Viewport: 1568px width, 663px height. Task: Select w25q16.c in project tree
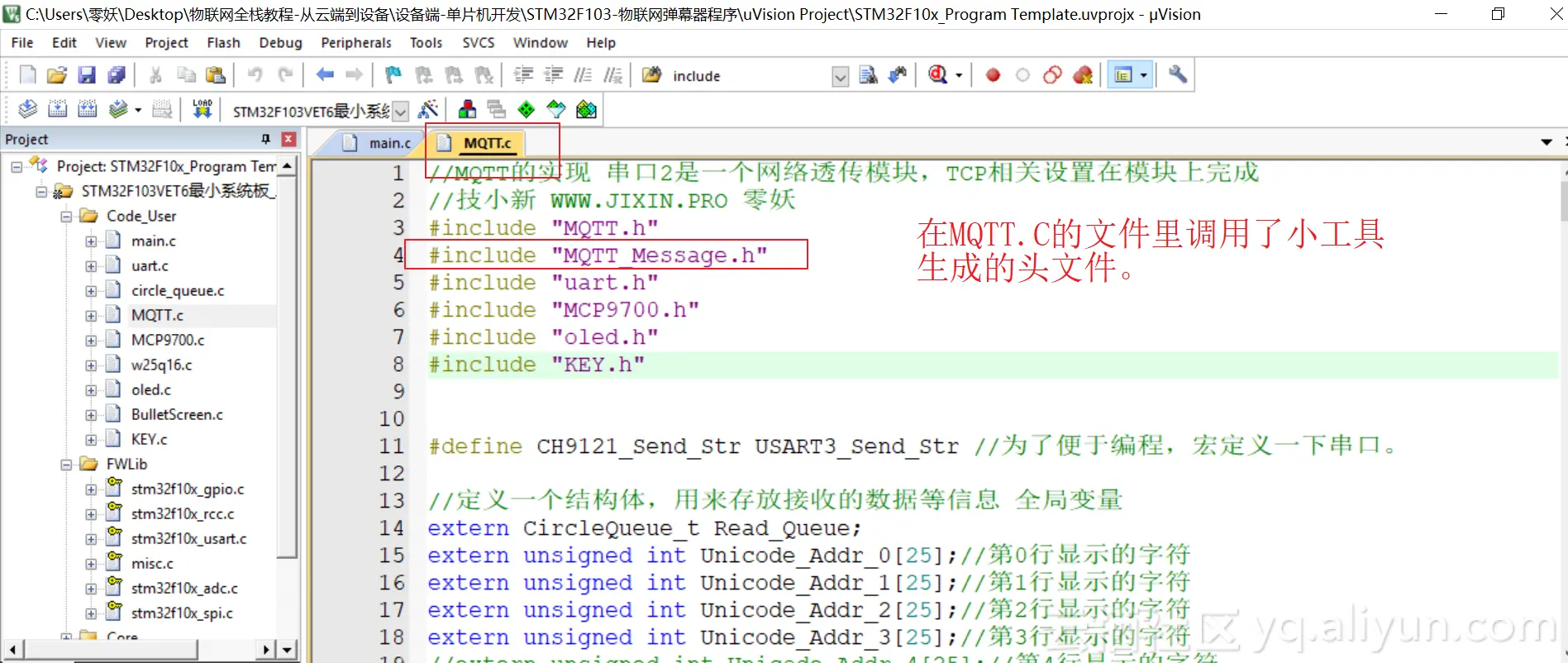pos(161,365)
